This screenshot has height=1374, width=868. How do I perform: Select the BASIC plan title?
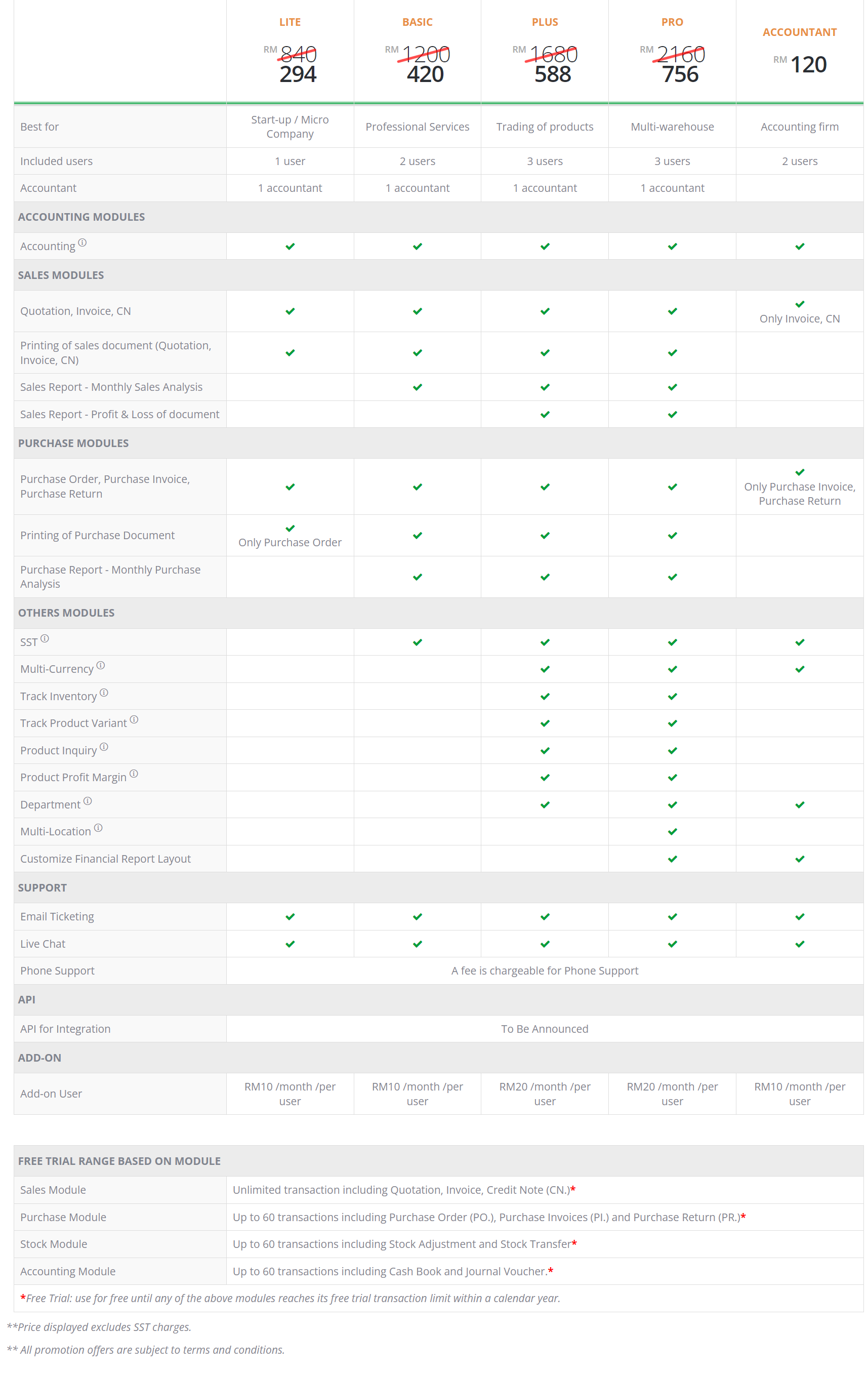pyautogui.click(x=417, y=22)
